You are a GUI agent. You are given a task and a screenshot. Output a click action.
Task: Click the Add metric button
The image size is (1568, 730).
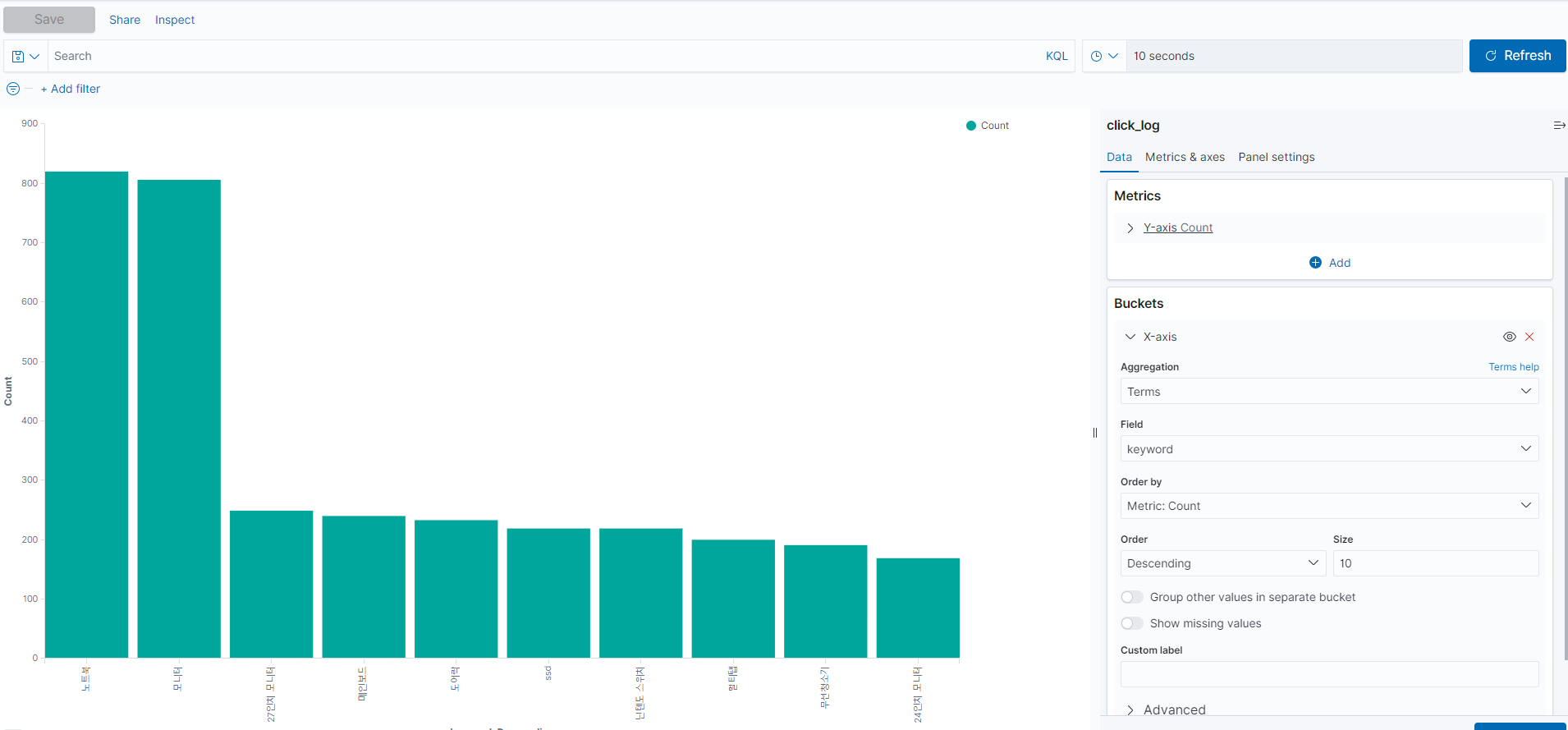point(1330,263)
